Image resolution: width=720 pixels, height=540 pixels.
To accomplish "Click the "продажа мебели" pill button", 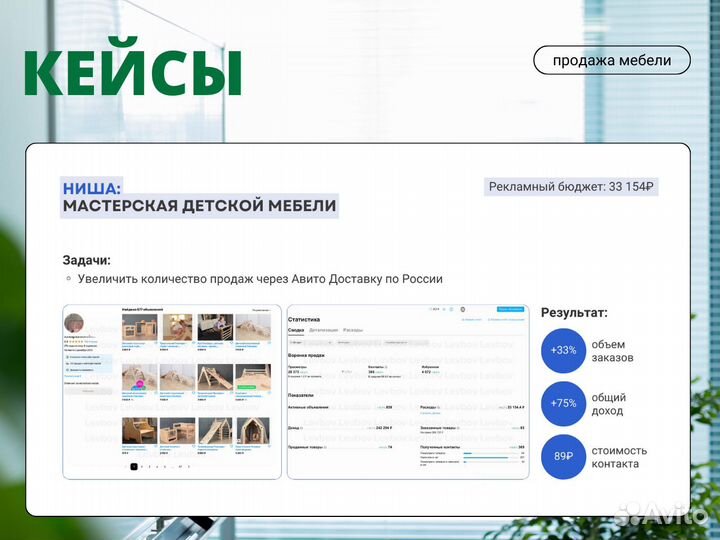I will (612, 60).
